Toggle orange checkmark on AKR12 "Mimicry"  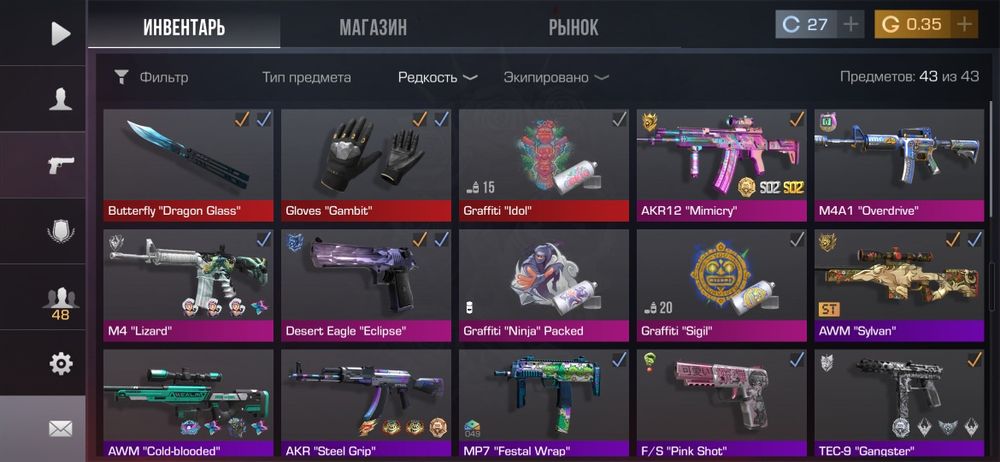point(797,119)
